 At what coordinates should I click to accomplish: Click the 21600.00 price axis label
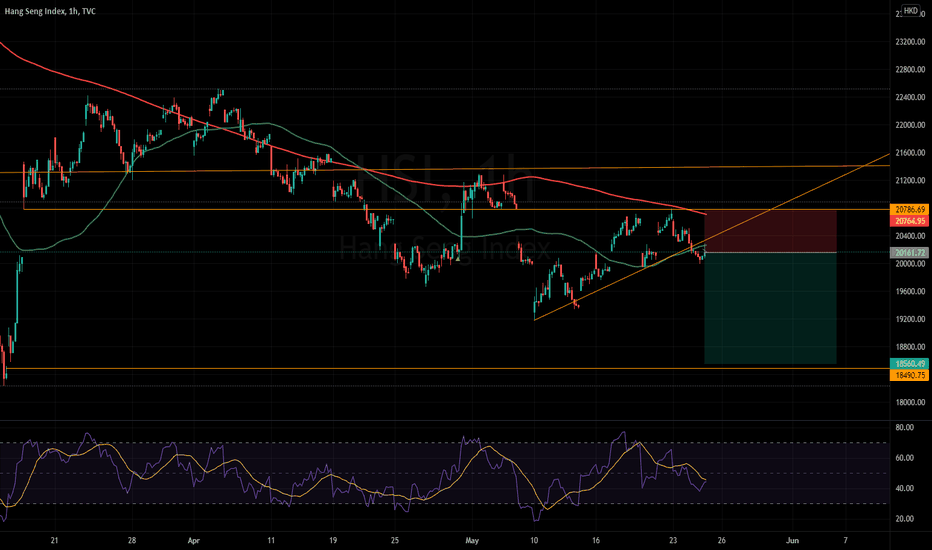tap(910, 153)
